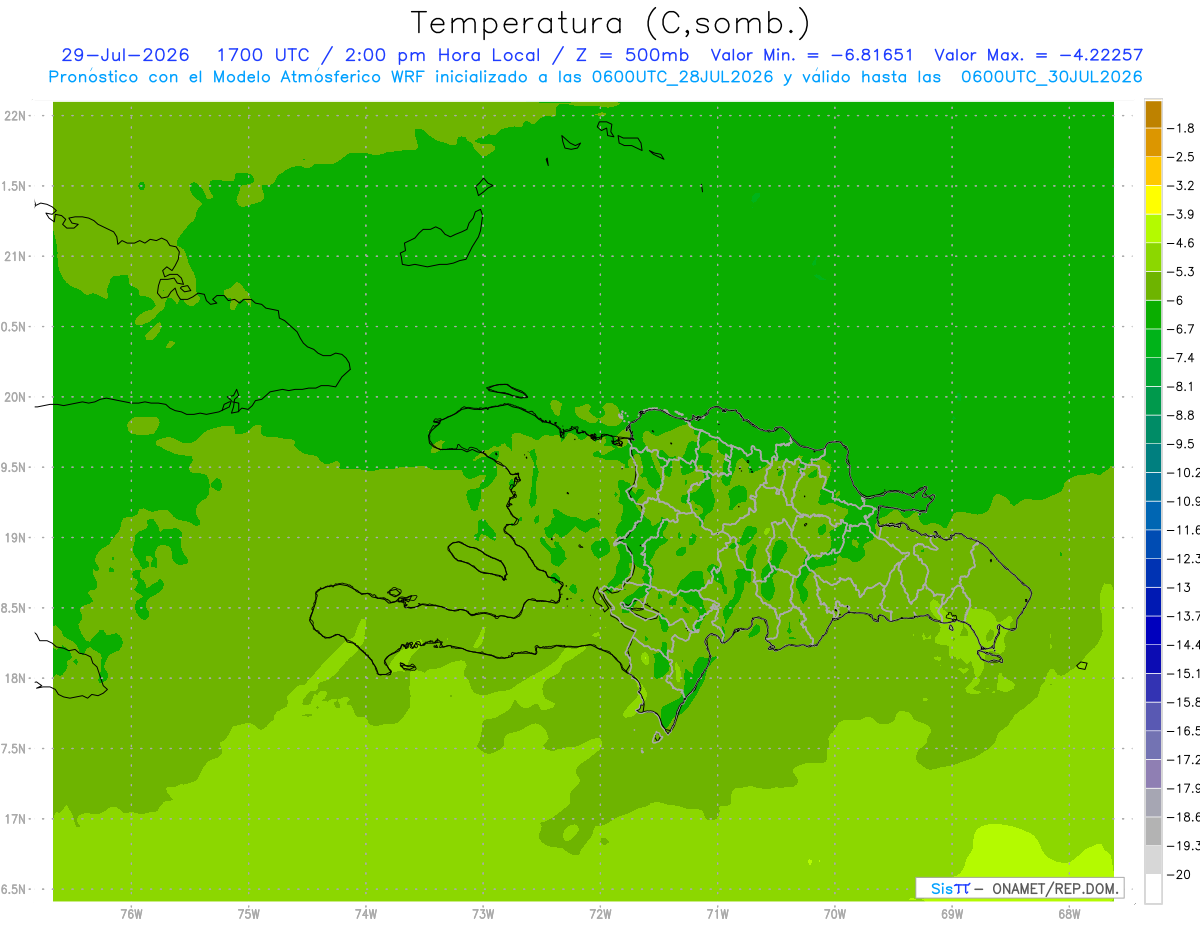Click the legend value '-13'

[1179, 587]
